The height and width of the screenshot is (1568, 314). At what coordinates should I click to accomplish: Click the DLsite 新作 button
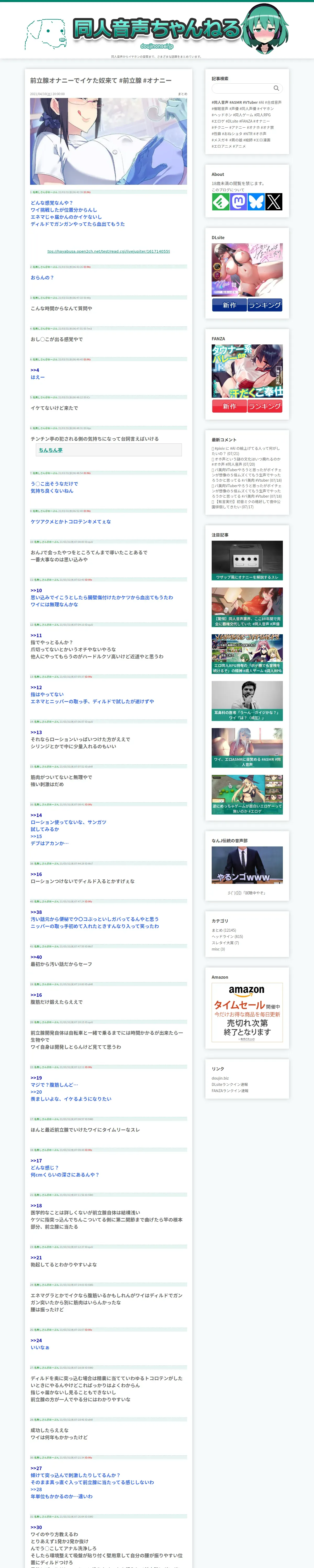tap(229, 305)
